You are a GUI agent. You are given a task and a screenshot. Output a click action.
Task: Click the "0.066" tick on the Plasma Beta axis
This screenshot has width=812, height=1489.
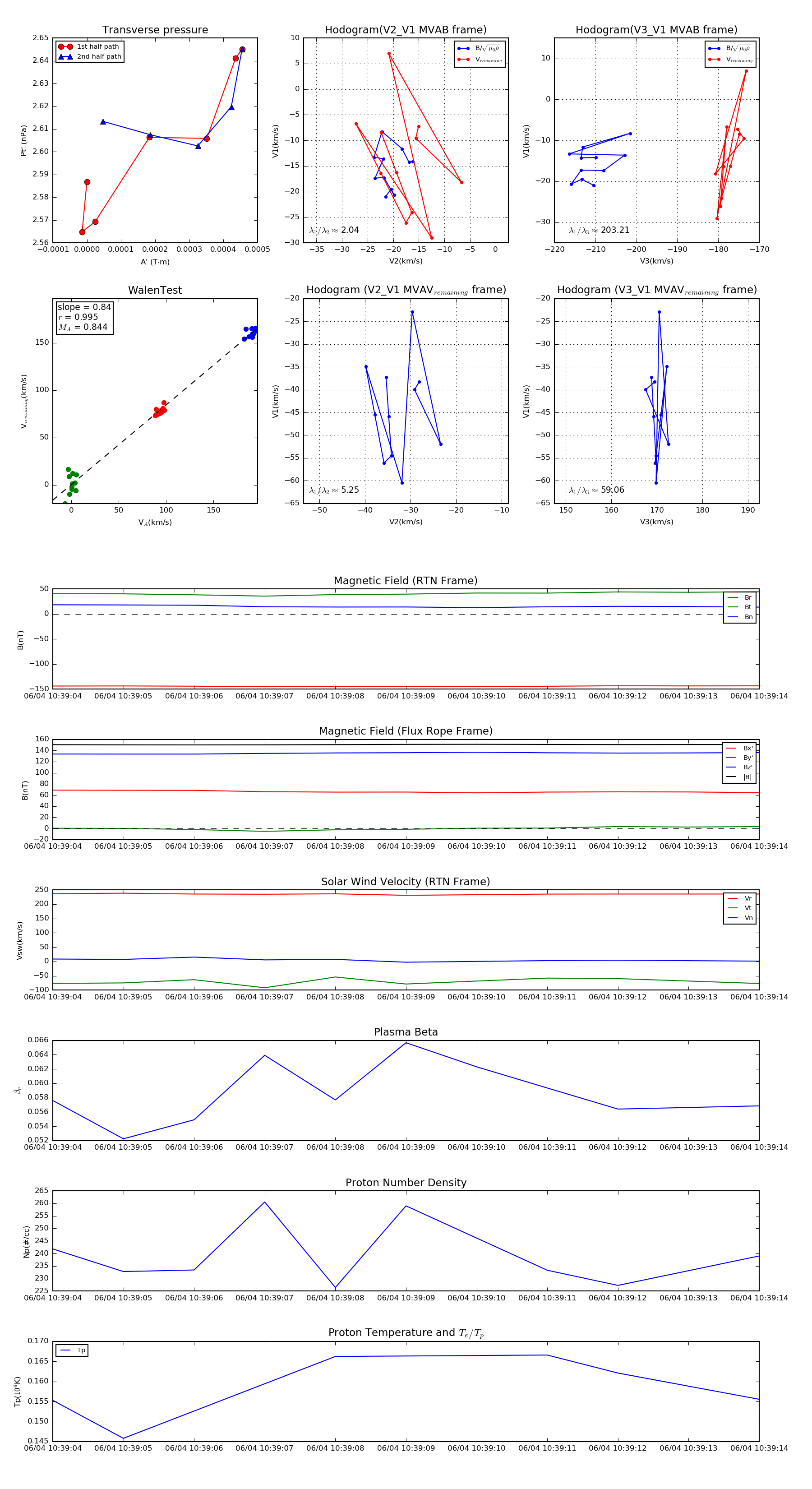tap(38, 1040)
